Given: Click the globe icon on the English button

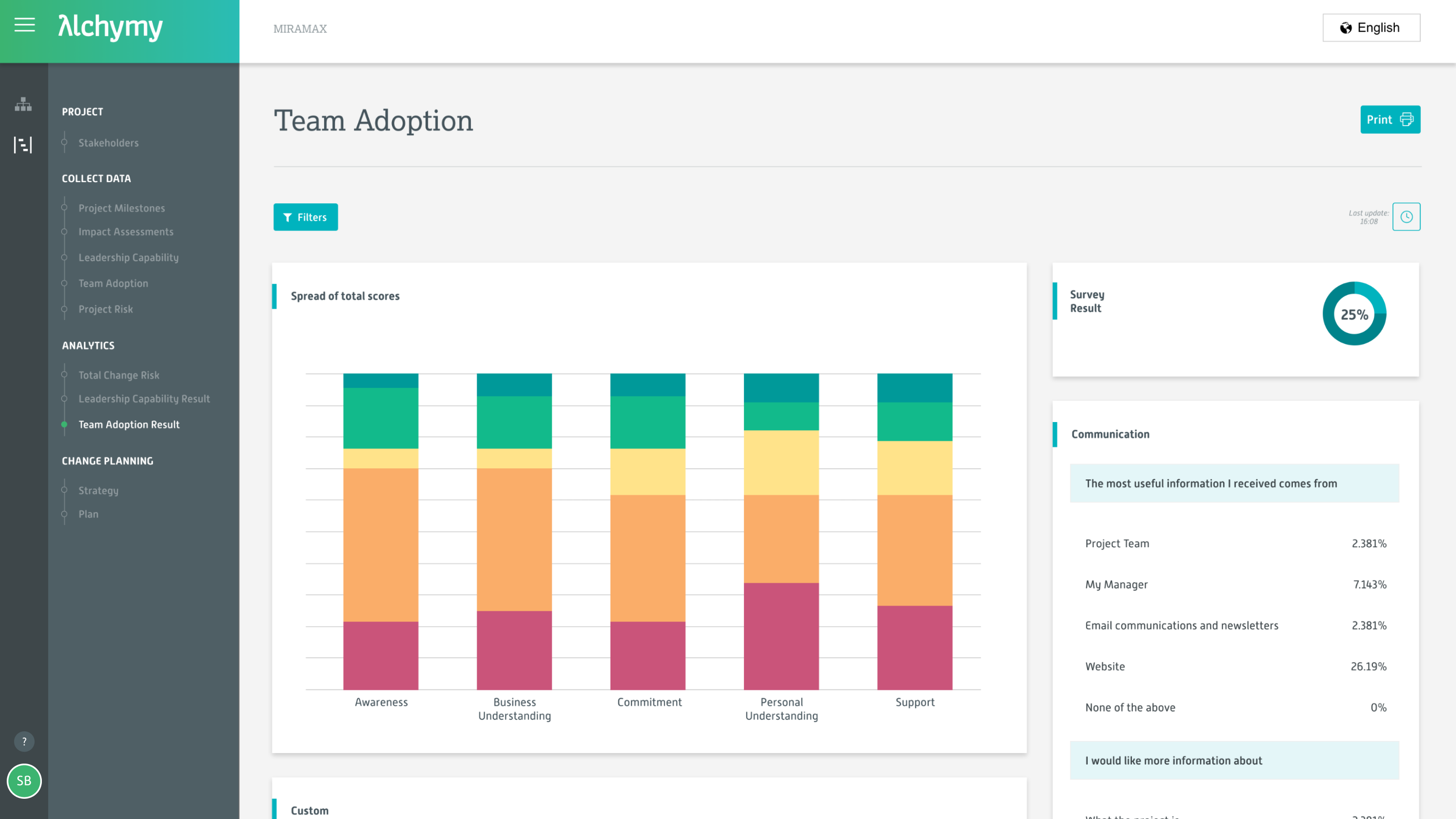Looking at the screenshot, I should coord(1346,27).
